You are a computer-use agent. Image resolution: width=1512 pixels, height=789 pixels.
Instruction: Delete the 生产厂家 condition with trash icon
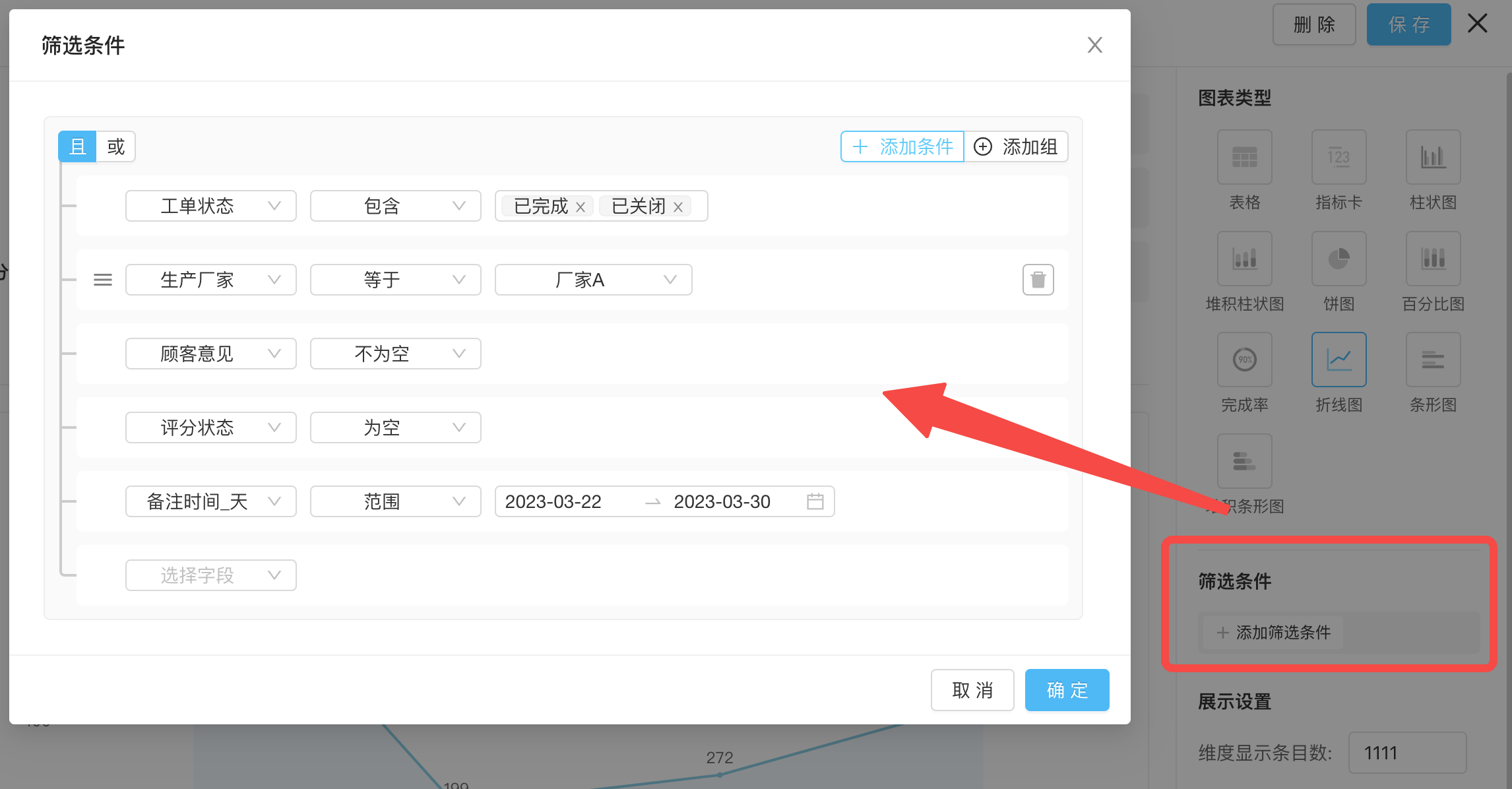1038,280
